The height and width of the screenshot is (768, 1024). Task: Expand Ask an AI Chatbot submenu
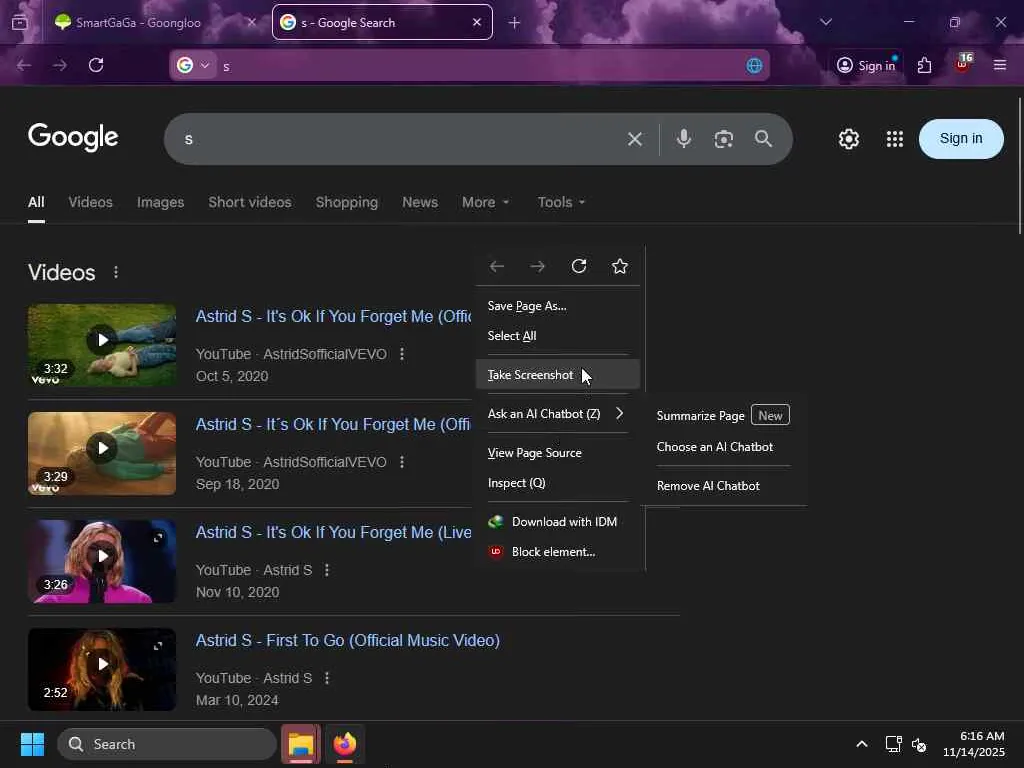[x=558, y=414]
